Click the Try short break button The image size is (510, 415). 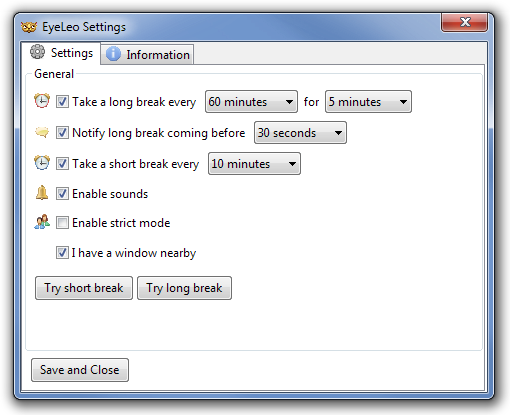[84, 288]
